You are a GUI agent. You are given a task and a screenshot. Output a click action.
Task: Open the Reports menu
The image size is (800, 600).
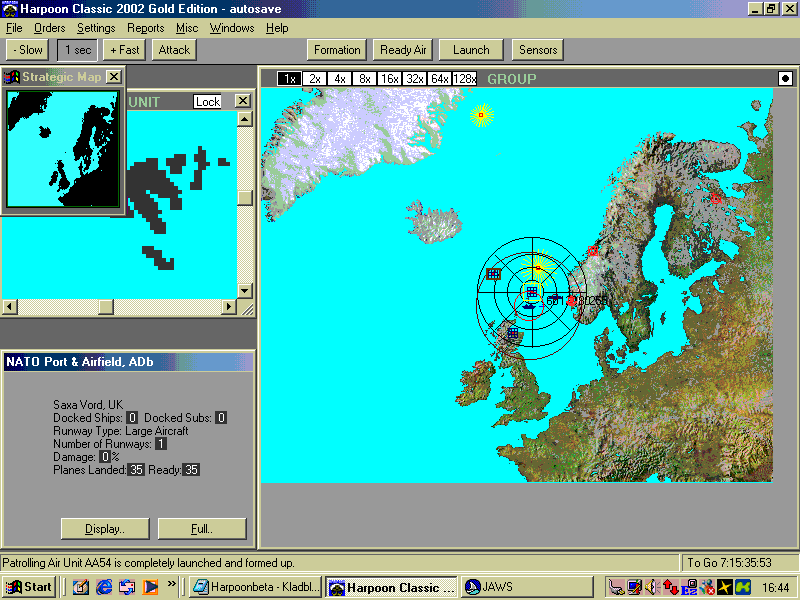tap(145, 28)
